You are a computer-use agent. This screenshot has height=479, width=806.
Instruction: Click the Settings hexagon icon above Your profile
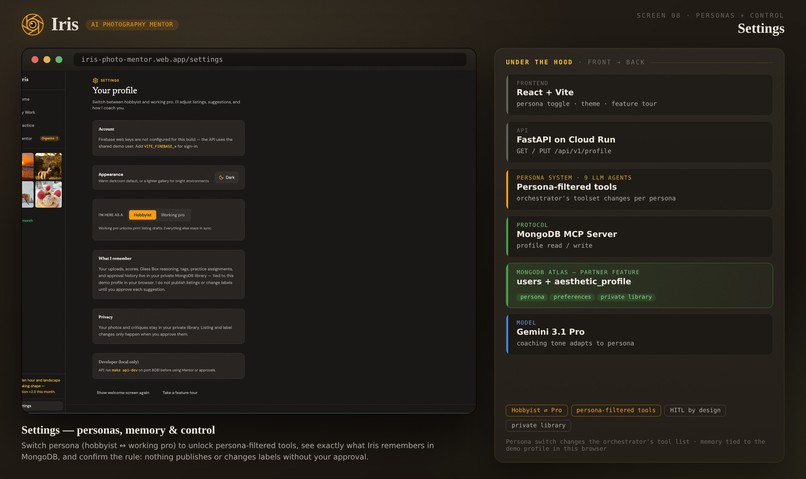[95, 80]
